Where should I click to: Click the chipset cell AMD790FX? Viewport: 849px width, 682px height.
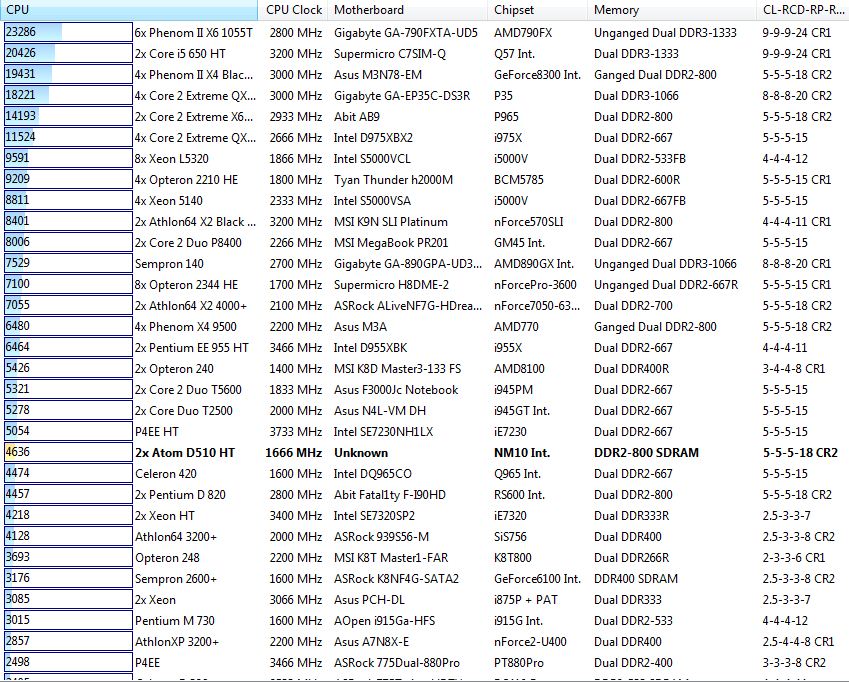523,33
